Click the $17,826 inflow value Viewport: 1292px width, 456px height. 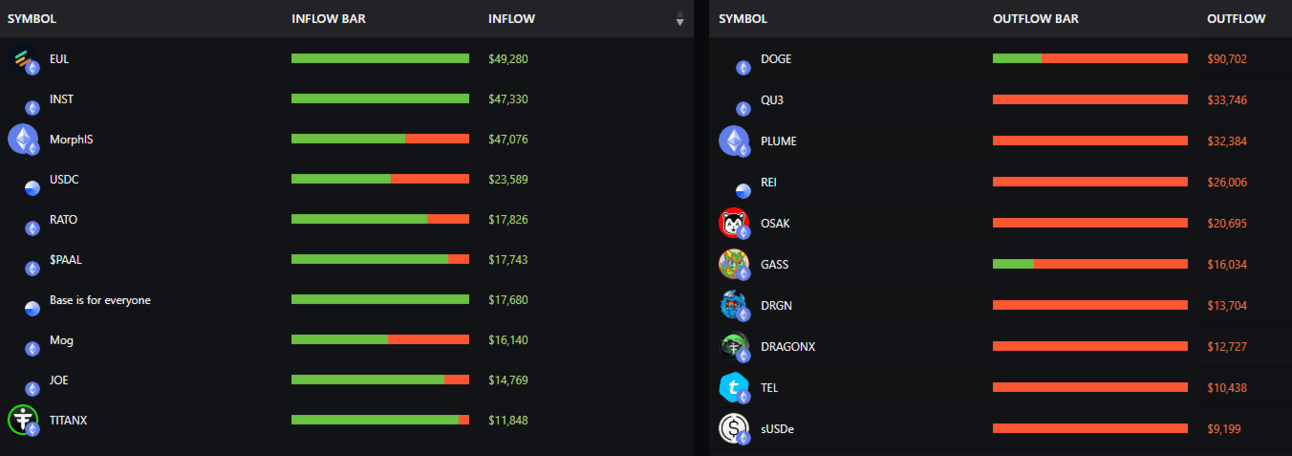(x=508, y=219)
